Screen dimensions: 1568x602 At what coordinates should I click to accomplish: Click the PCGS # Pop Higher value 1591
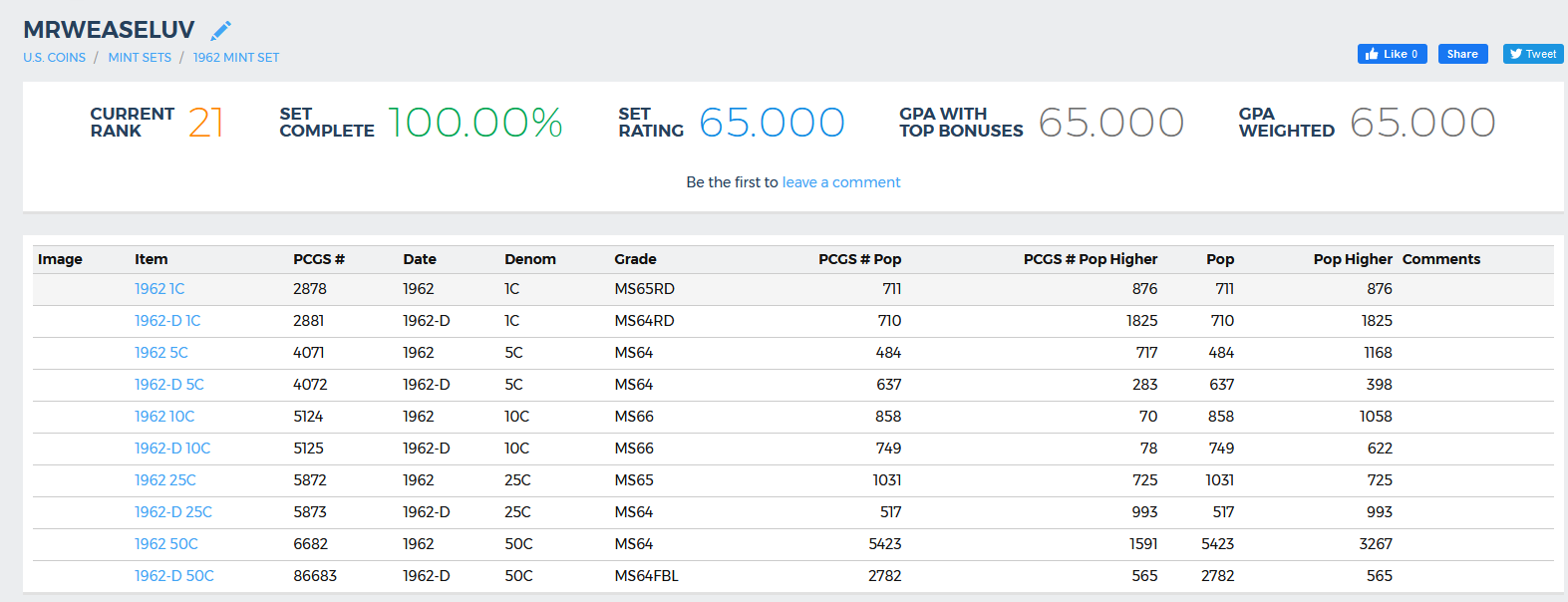tap(1143, 544)
